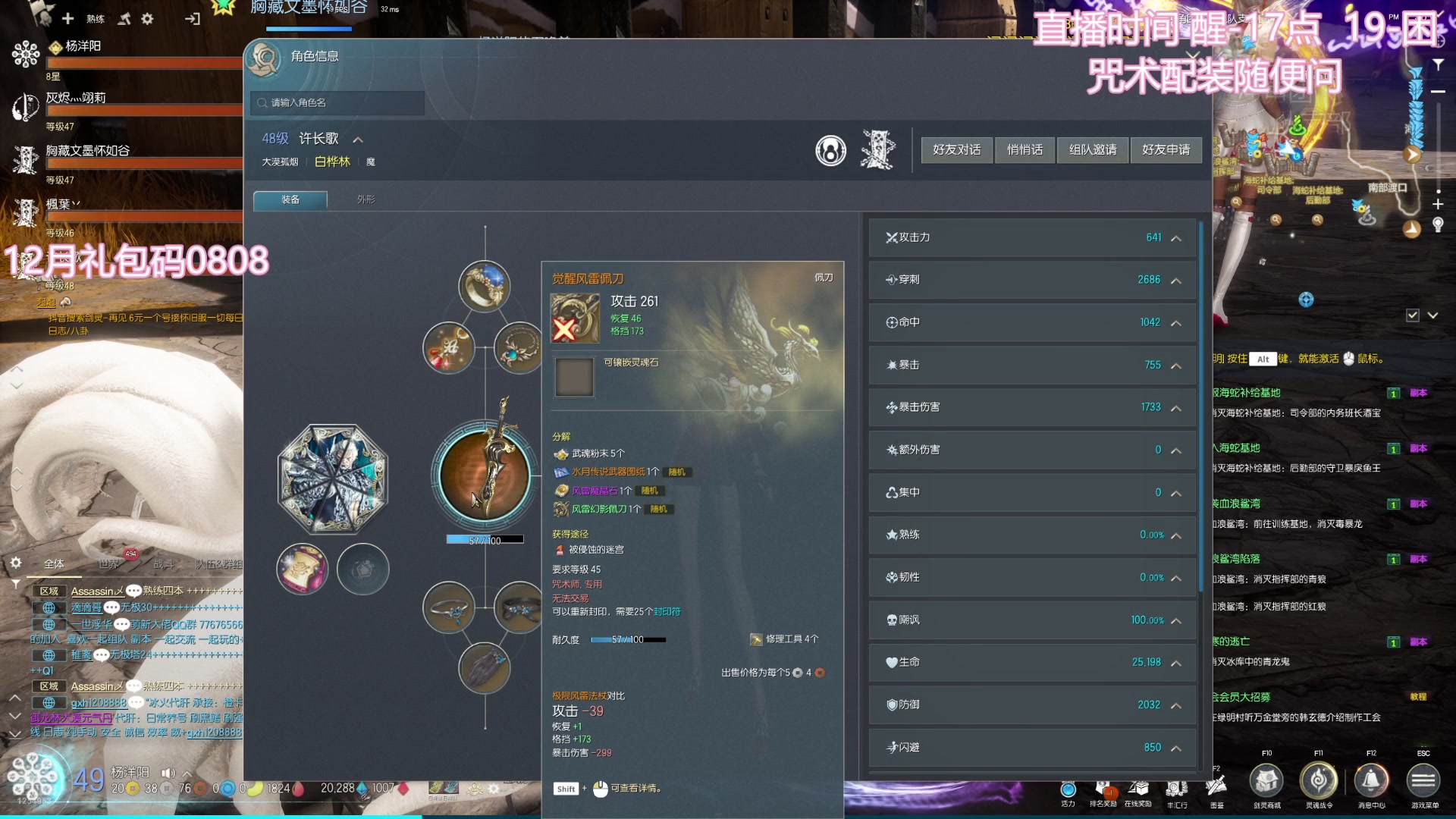This screenshot has width=1456, height=819.
Task: Click the gloves equipment slot
Action: point(484,668)
